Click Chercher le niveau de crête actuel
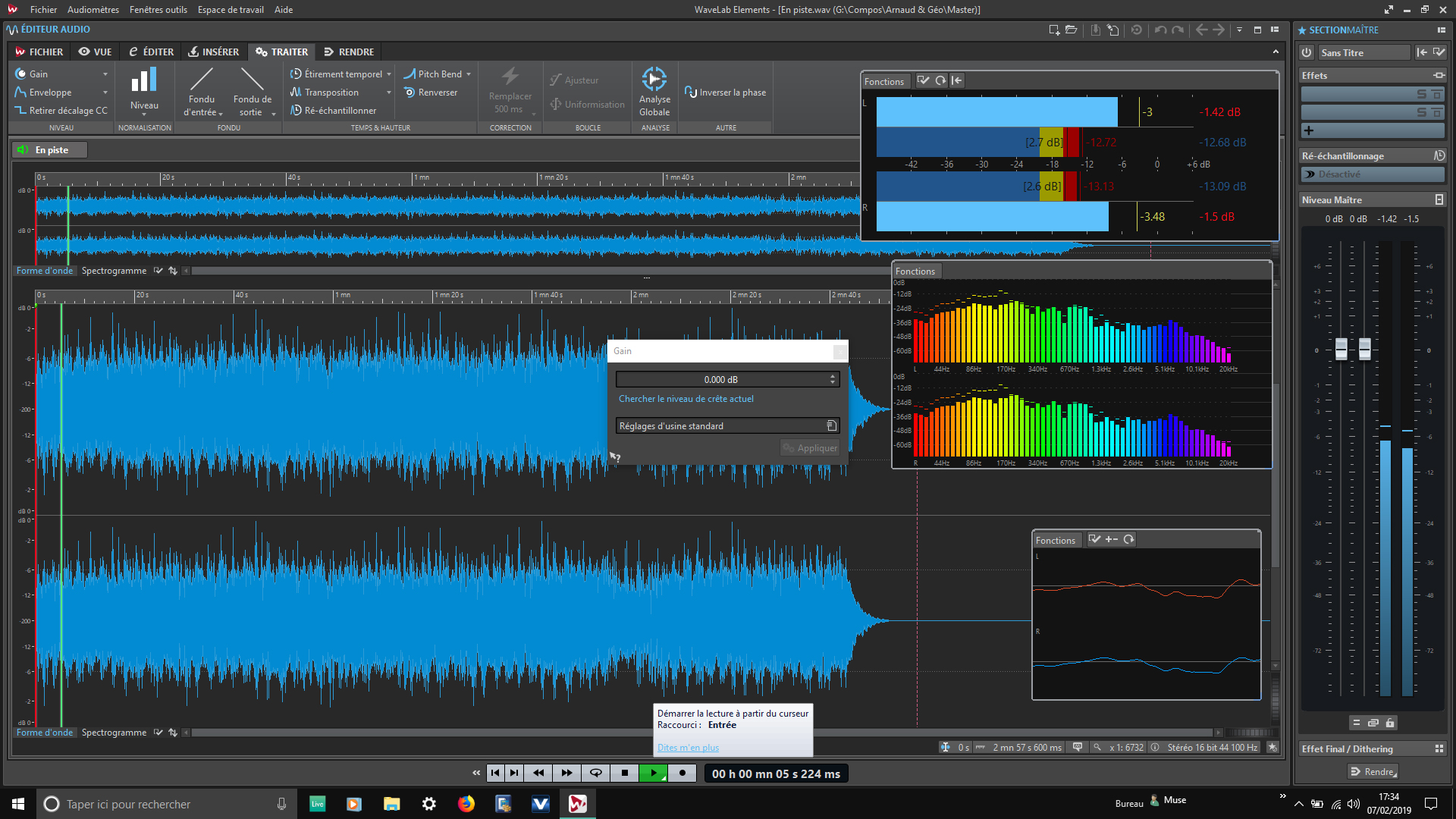 pyautogui.click(x=686, y=398)
